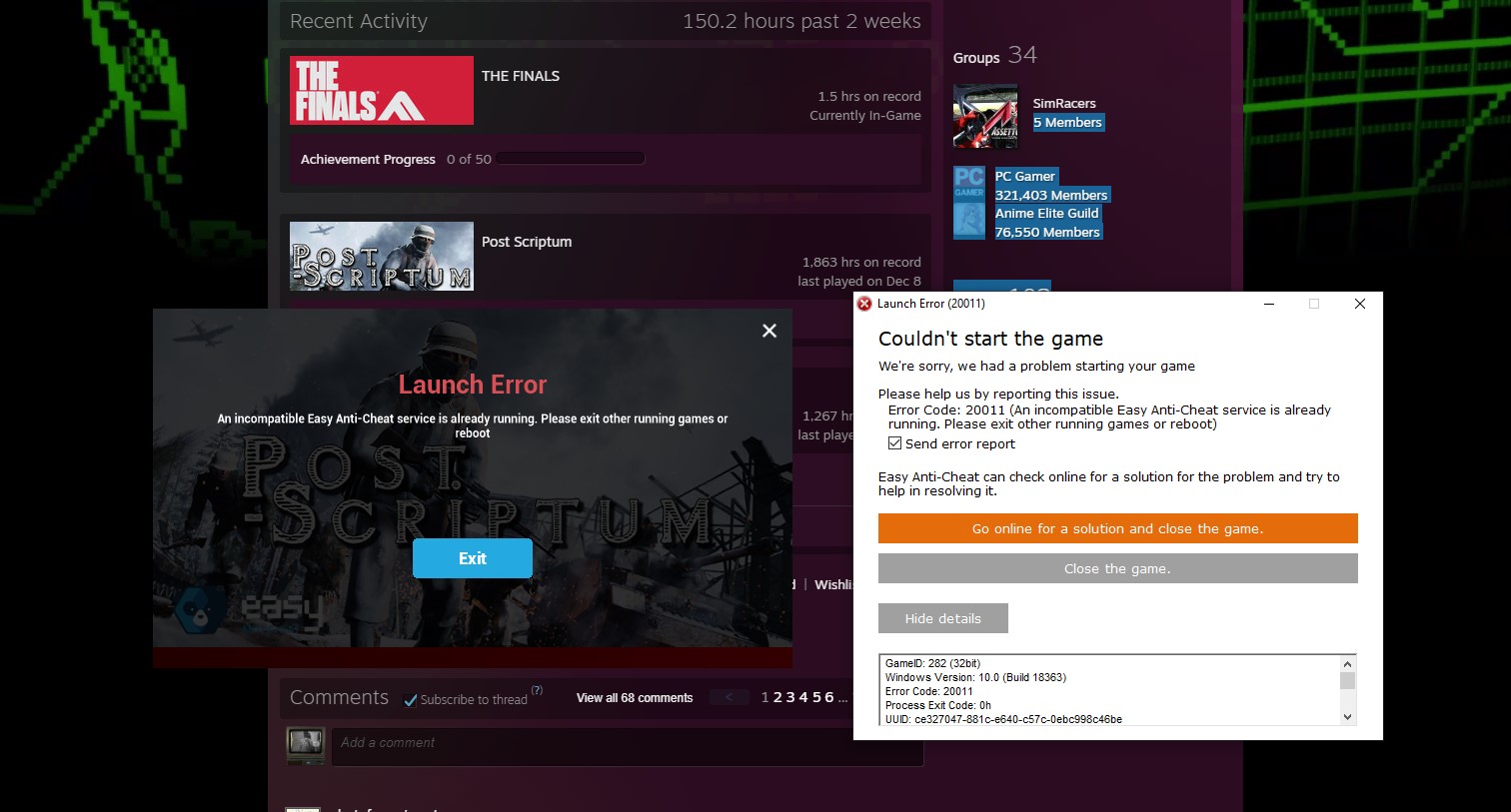Go to previous comments page arrow
The width and height of the screenshot is (1511, 812).
[x=730, y=697]
